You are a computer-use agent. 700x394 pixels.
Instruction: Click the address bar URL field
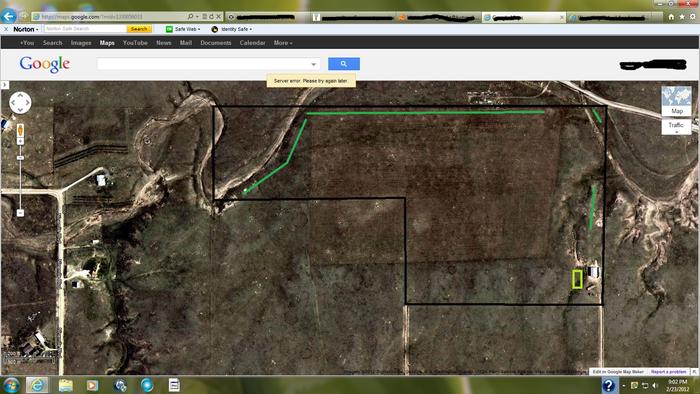point(109,17)
